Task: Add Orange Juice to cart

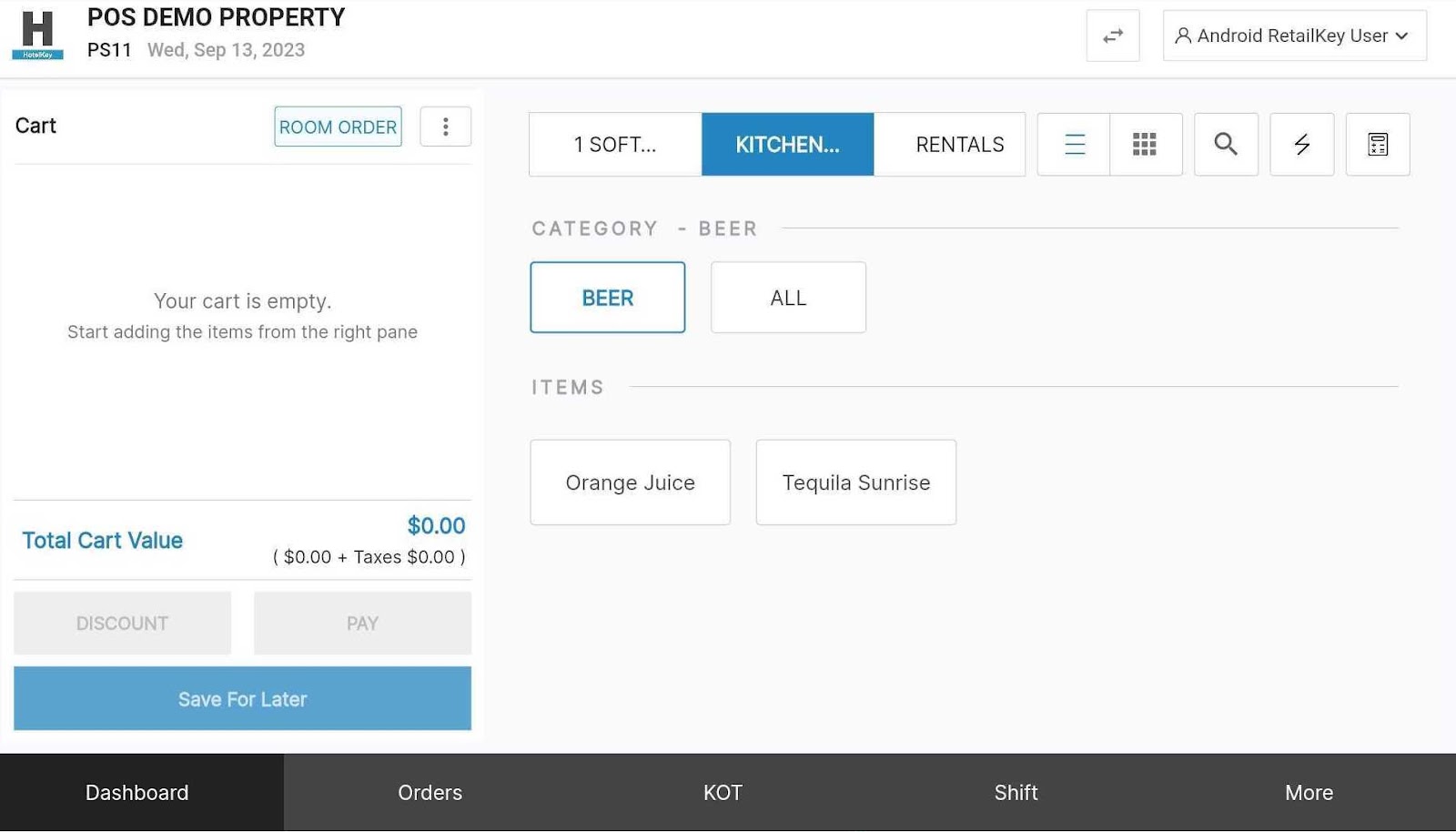Action: 630,482
